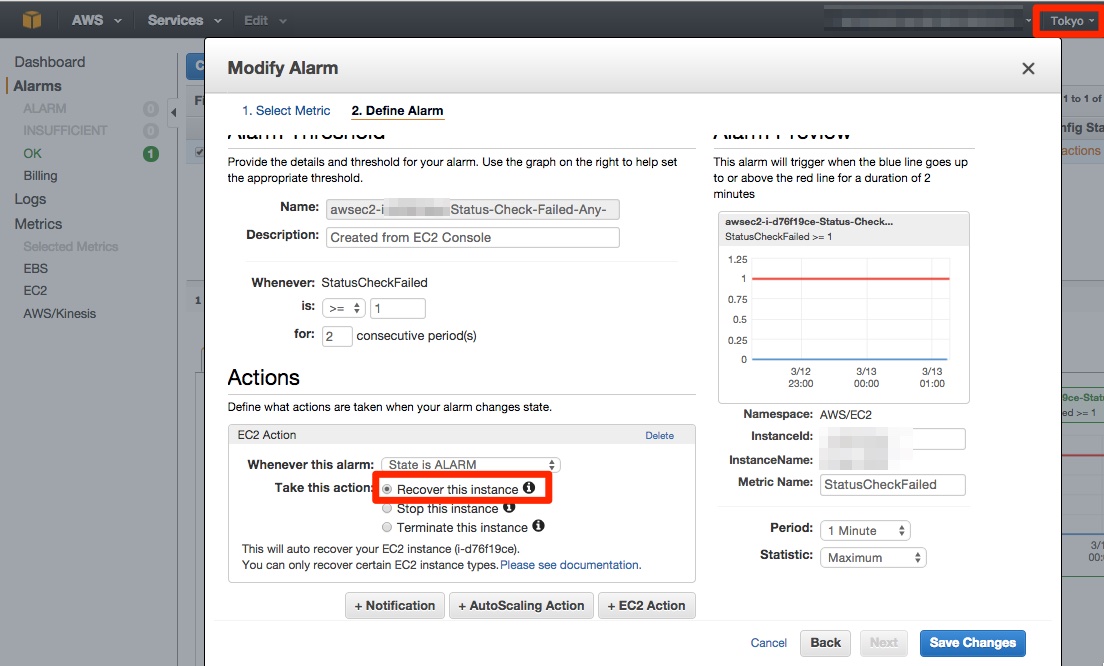
Task: Close the Modify Alarm dialog
Action: [1028, 68]
